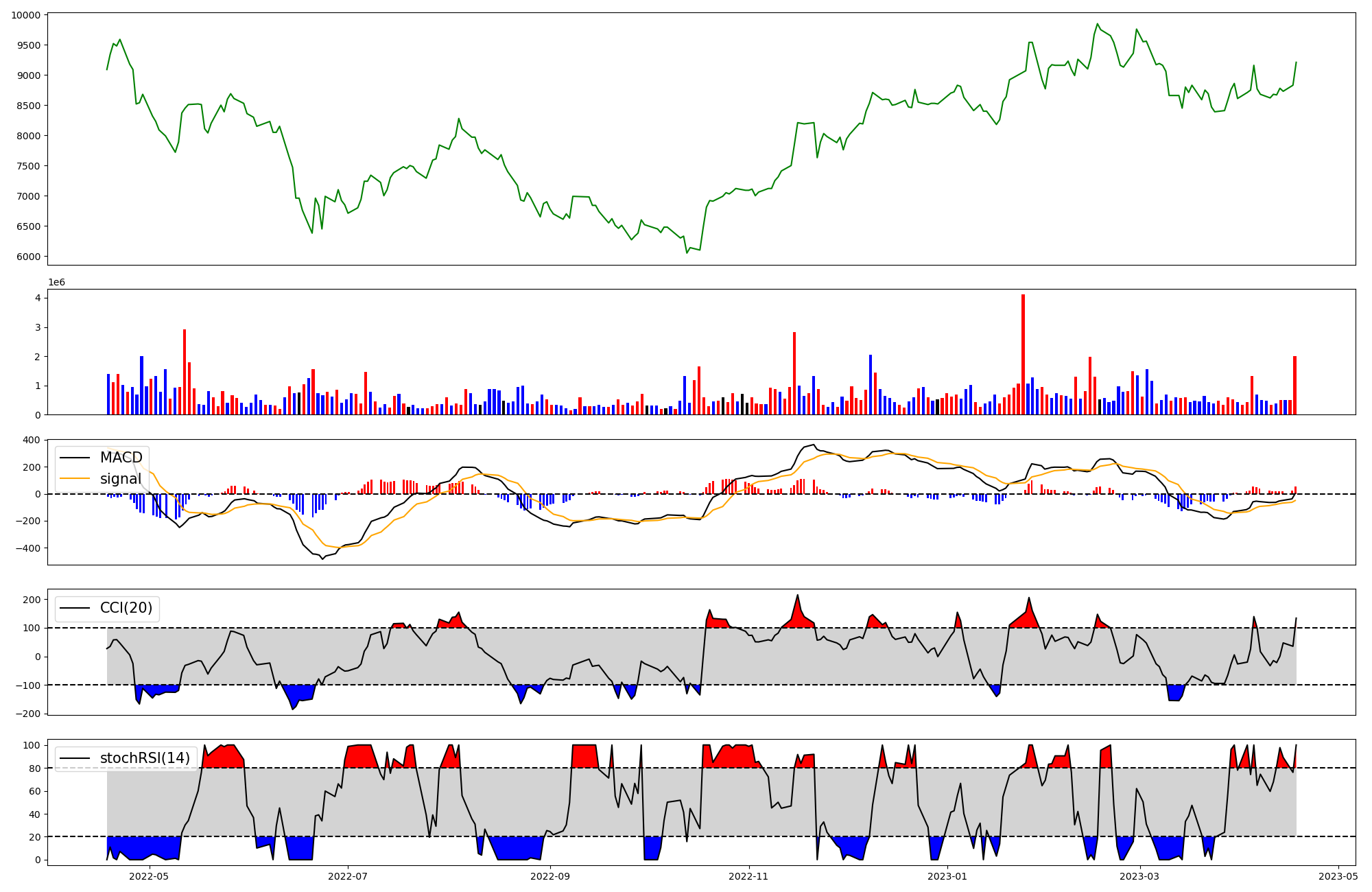Viewport: 1372px width, 892px height.
Task: Click the 10000 price axis tick label
Action: [x=25, y=15]
